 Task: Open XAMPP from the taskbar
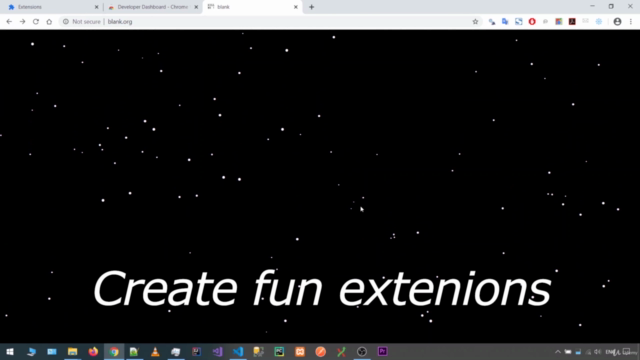tap(300, 351)
